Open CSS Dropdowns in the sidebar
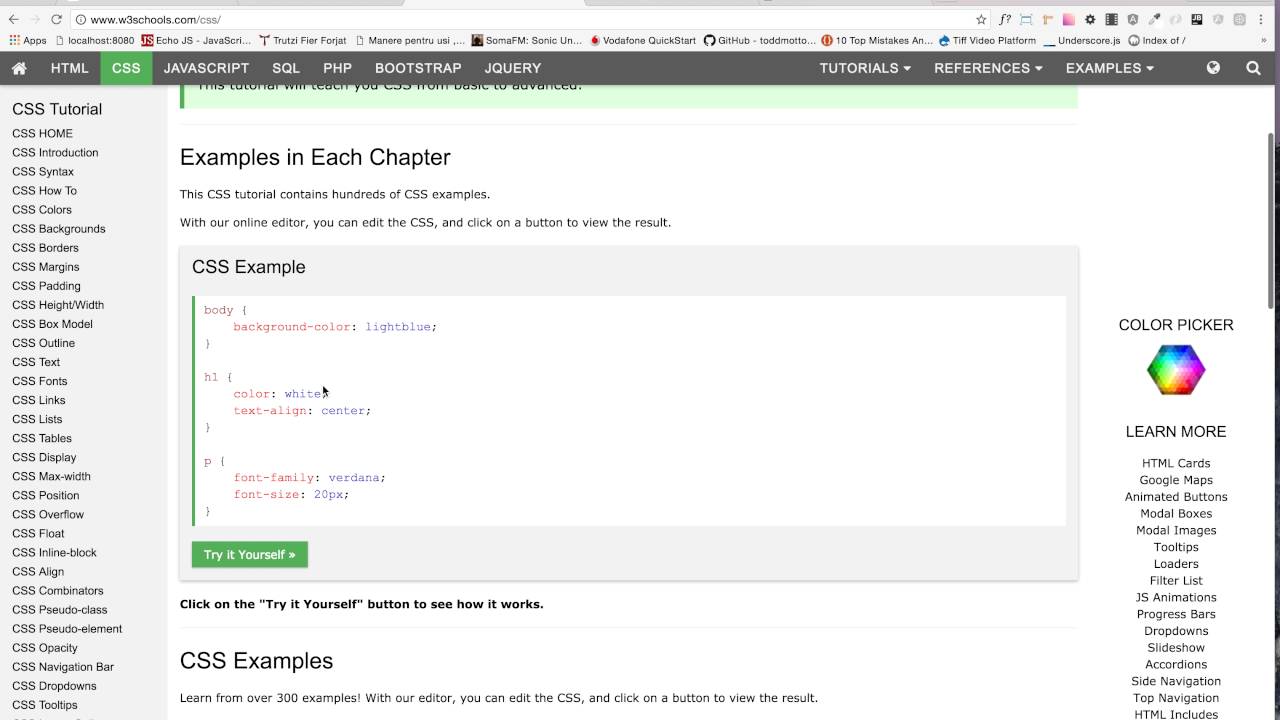 click(54, 686)
